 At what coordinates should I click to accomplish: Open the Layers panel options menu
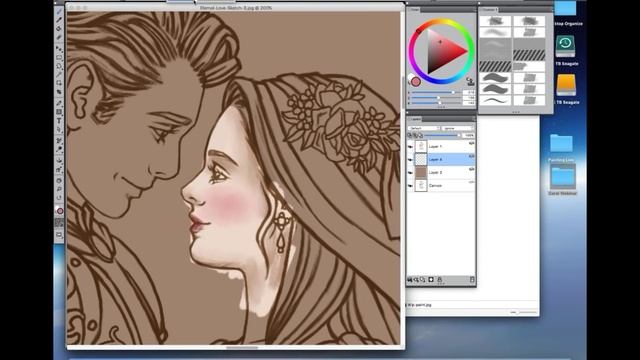(473, 119)
